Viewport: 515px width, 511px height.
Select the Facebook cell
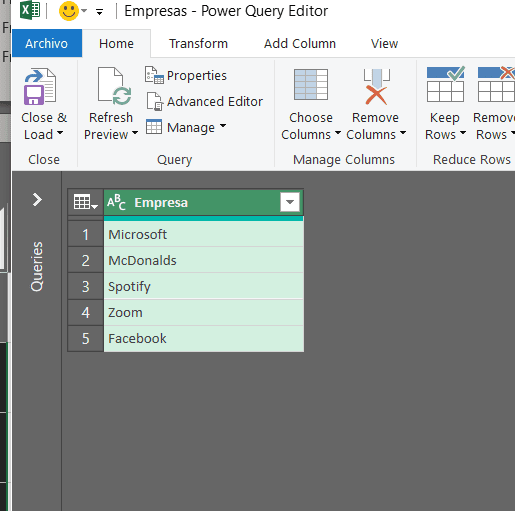point(204,338)
